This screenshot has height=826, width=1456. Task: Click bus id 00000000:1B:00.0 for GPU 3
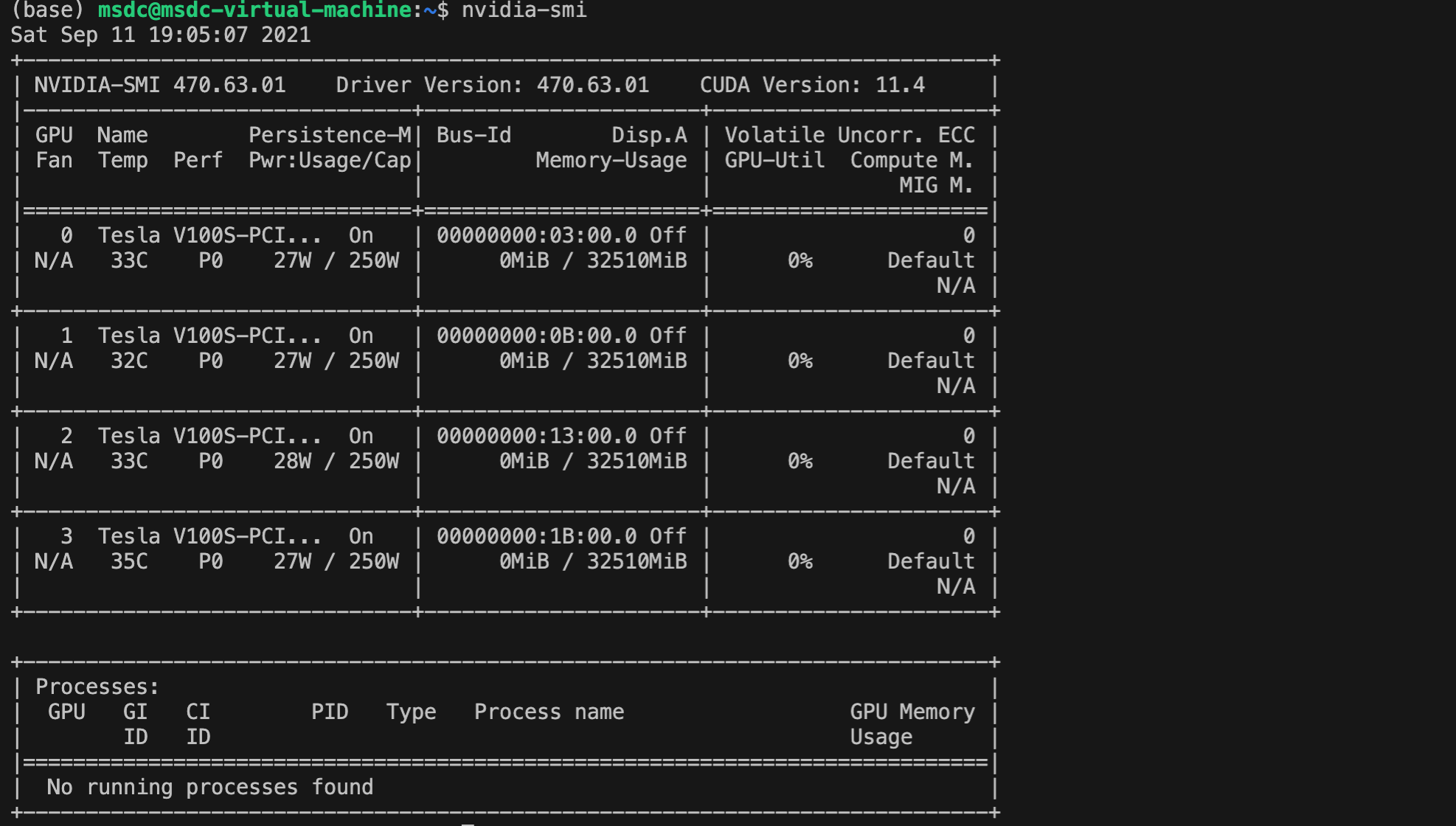pyautogui.click(x=536, y=537)
